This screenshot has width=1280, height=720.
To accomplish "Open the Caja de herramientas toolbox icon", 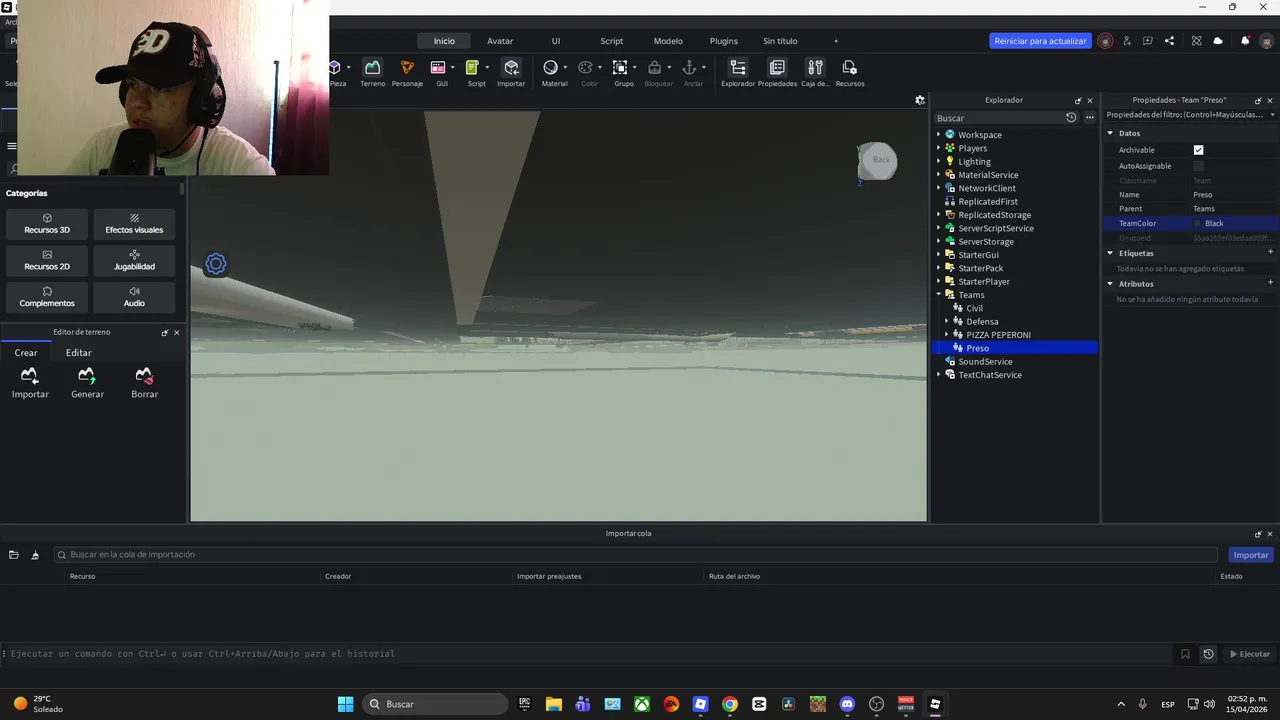I will pyautogui.click(x=816, y=68).
